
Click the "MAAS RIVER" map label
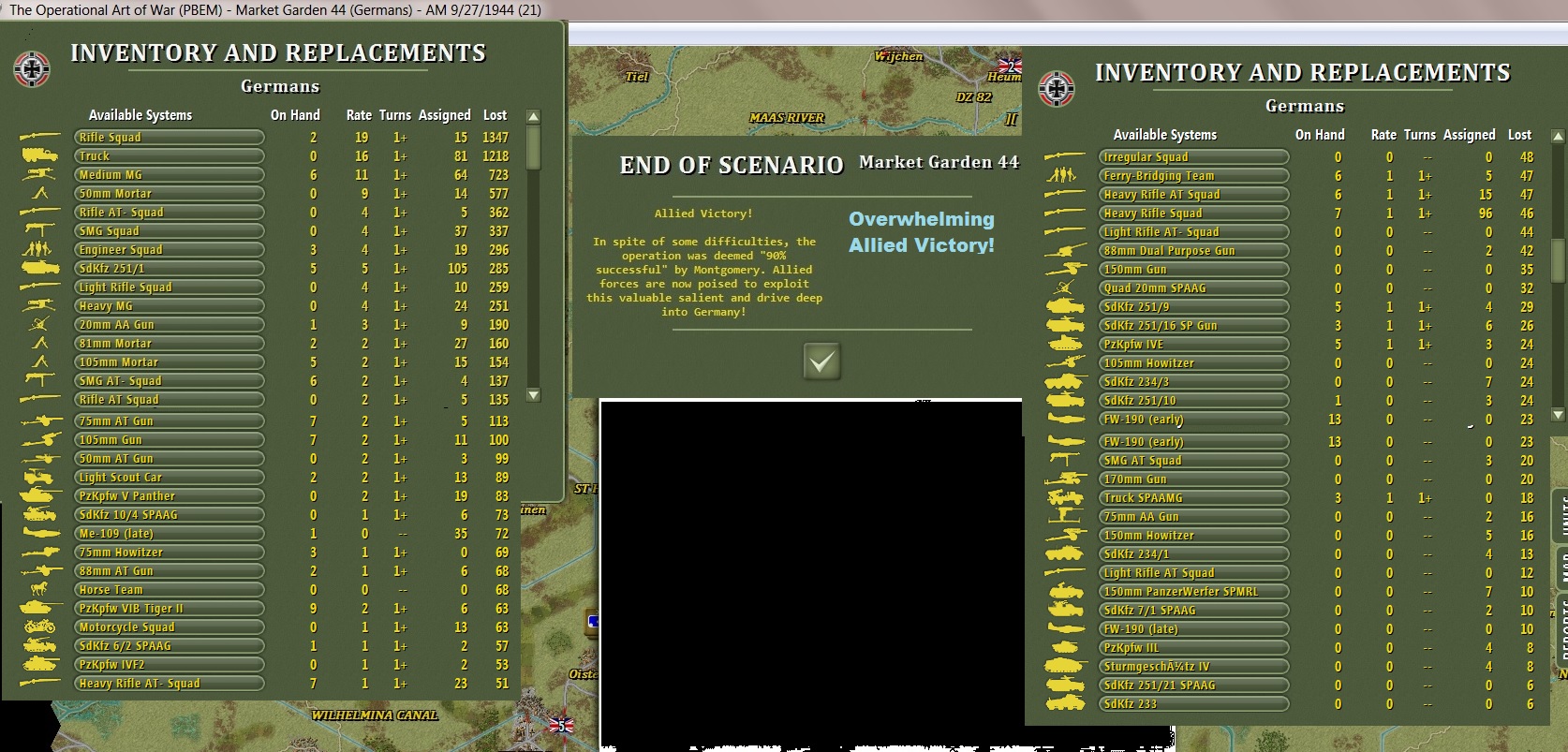(787, 118)
